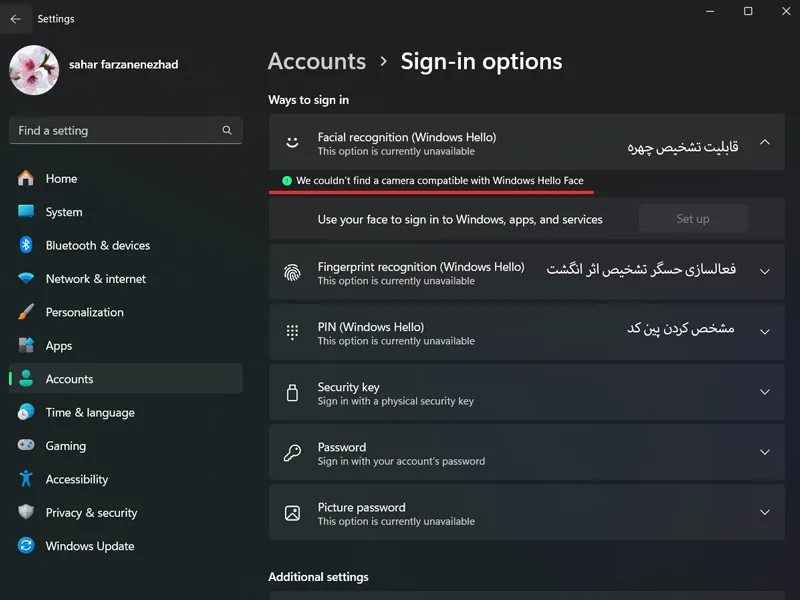Click the Password key icon

(292, 453)
